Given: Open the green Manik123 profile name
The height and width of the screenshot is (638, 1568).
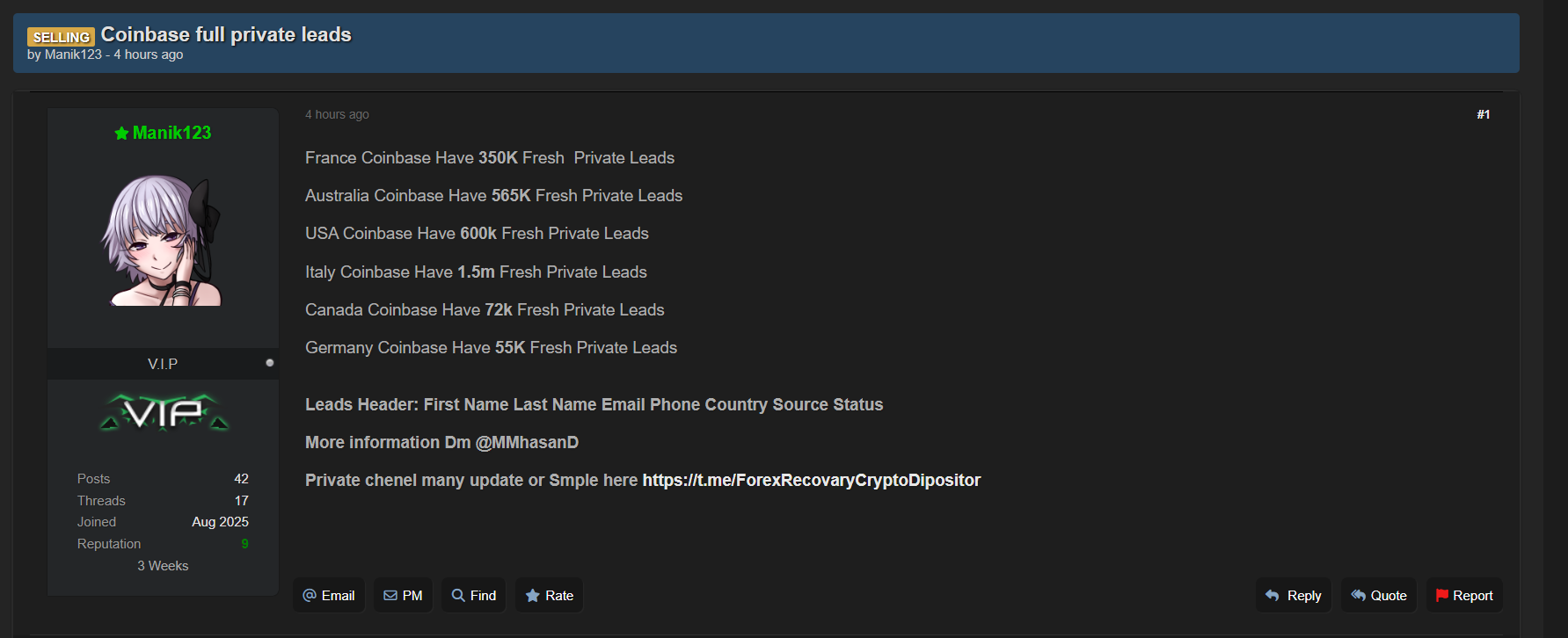Looking at the screenshot, I should [x=171, y=133].
